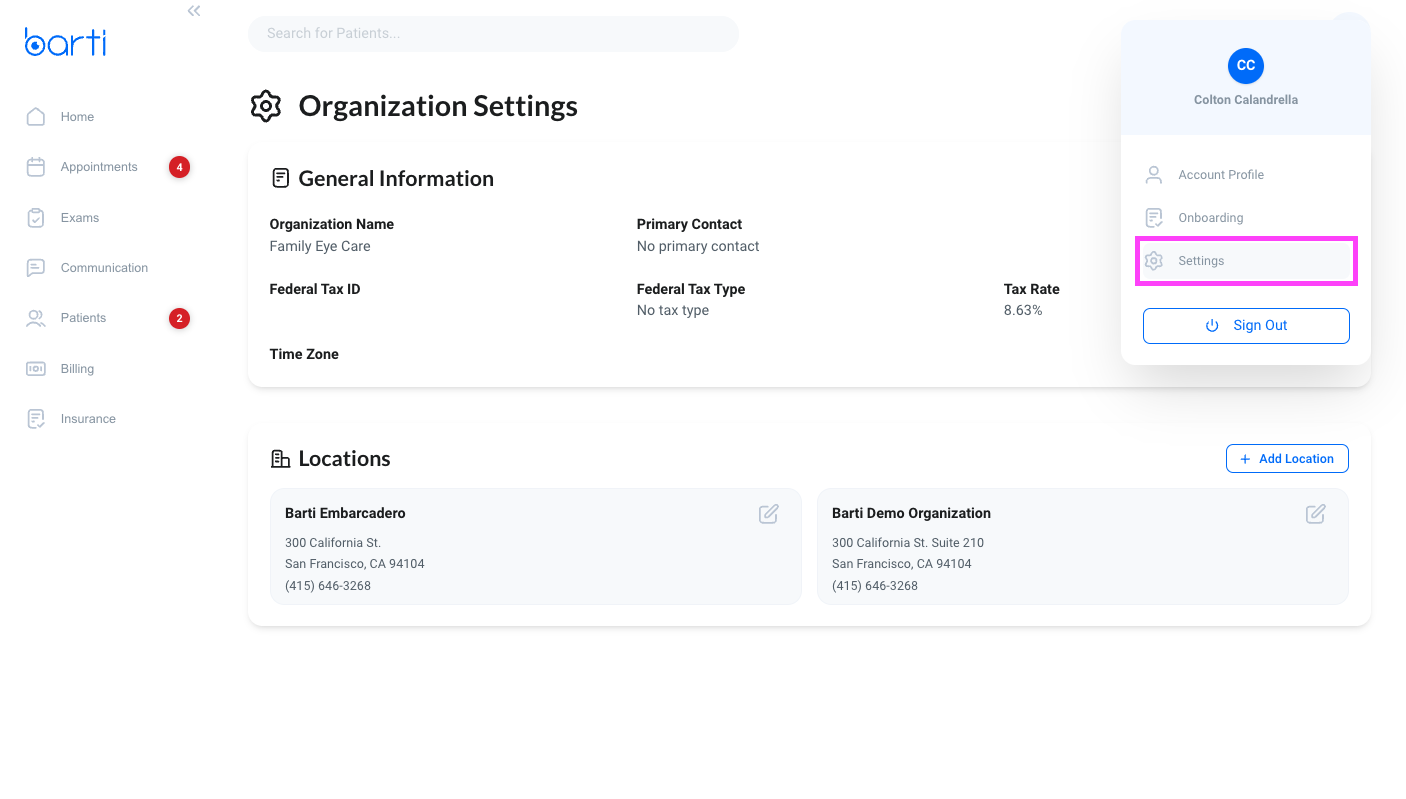Image resolution: width=1406 pixels, height=799 pixels.
Task: Open the Billing page
Action: click(77, 369)
